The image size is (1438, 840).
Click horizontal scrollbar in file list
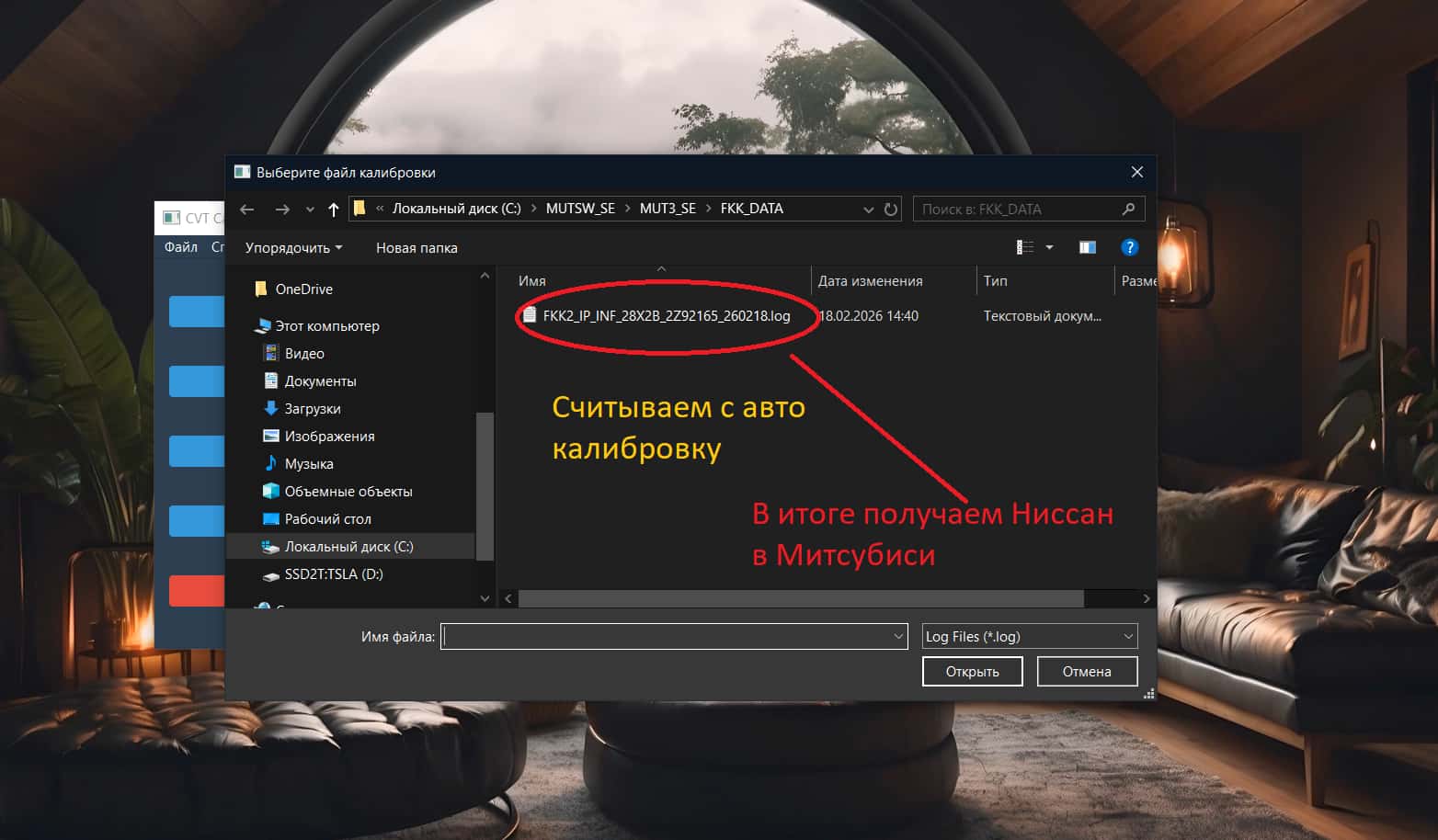click(x=801, y=598)
